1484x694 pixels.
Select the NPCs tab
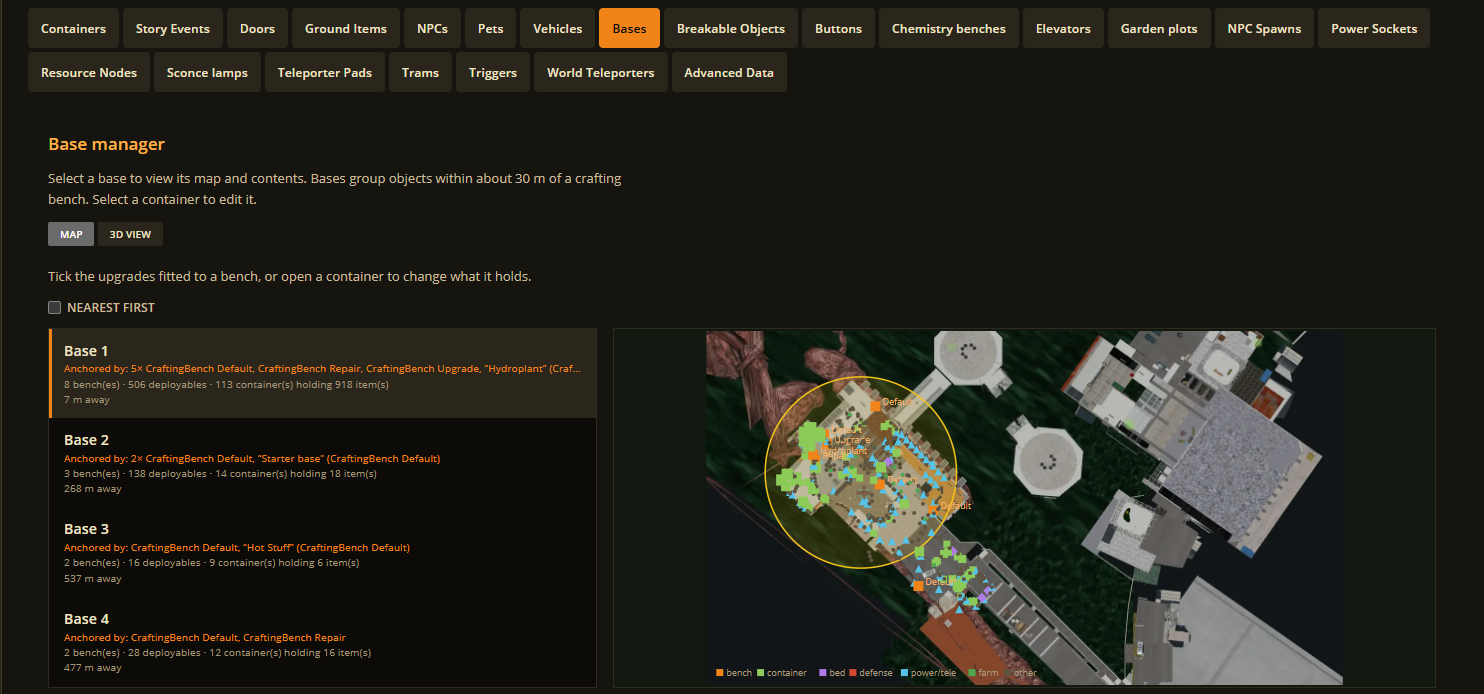point(433,29)
